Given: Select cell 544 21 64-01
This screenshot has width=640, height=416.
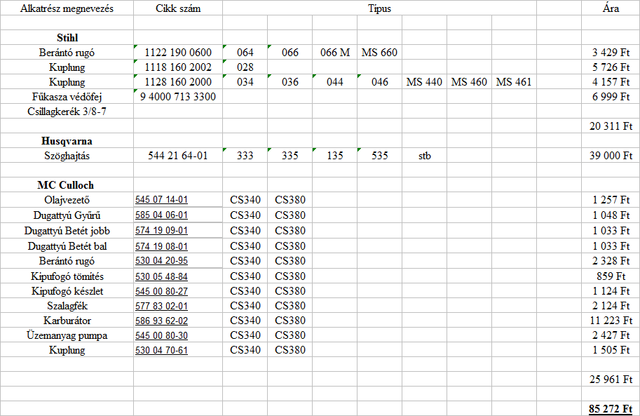Looking at the screenshot, I should coord(178,156).
